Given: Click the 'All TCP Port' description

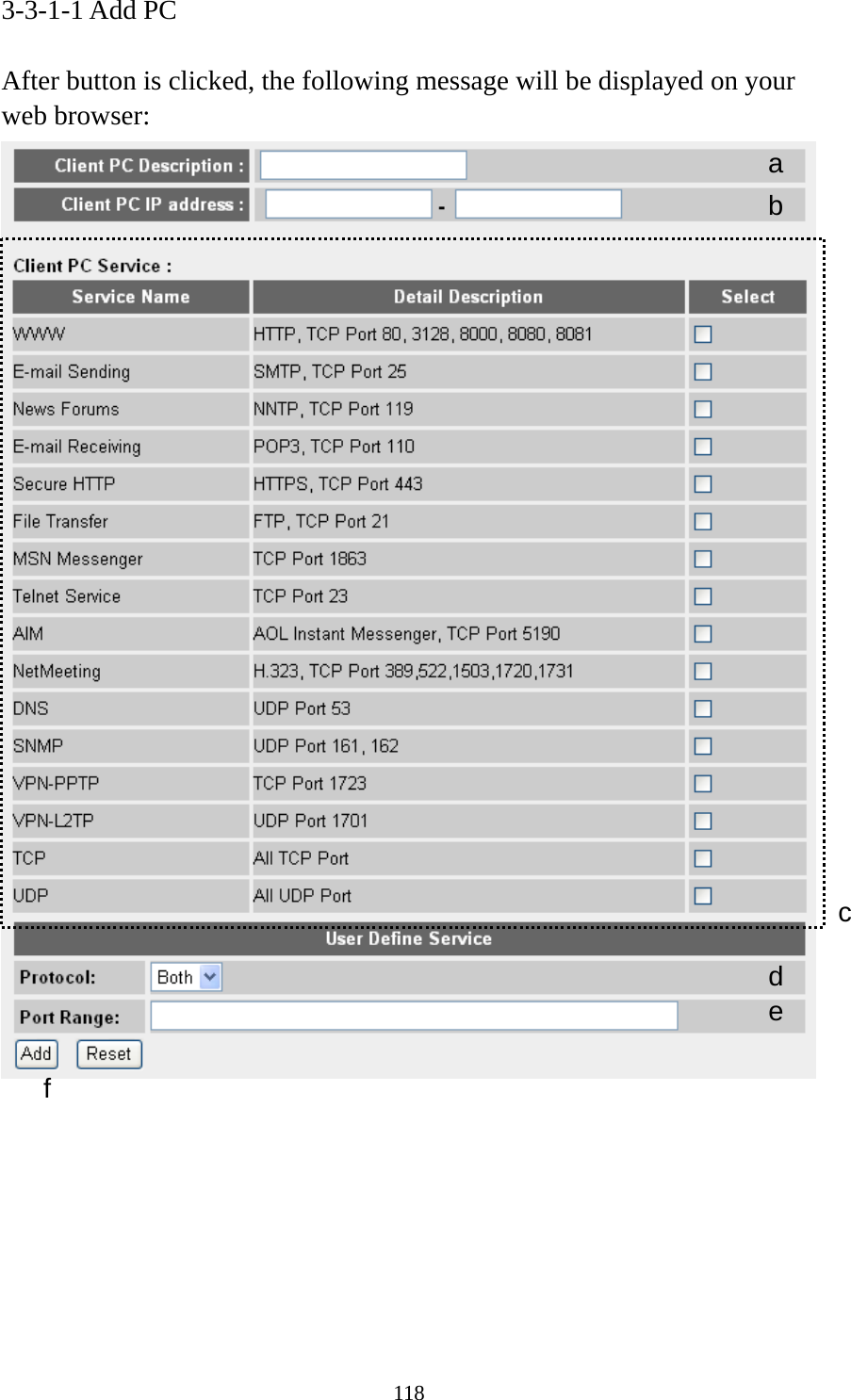Looking at the screenshot, I should click(x=302, y=858).
